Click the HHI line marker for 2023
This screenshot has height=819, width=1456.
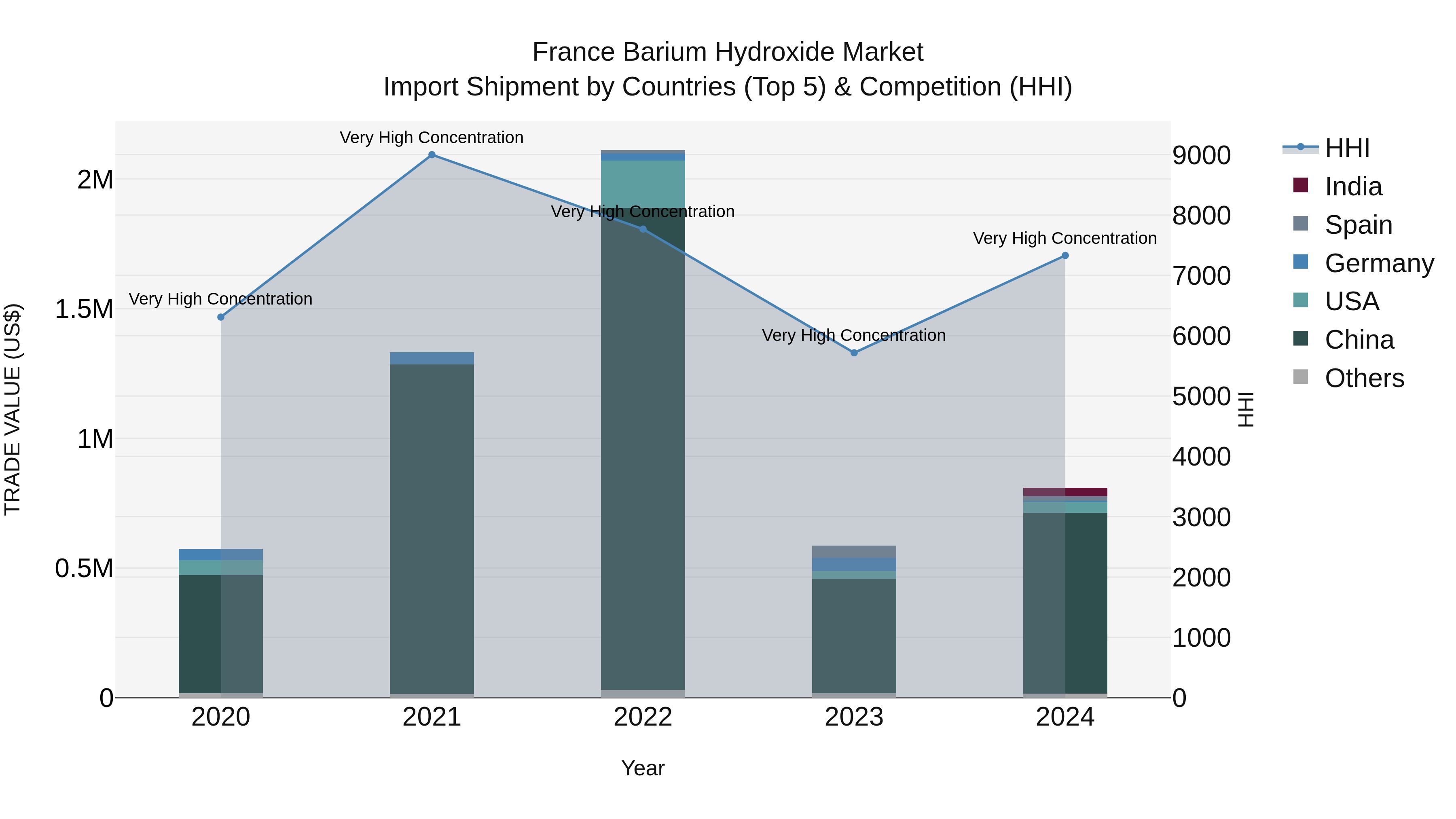coord(854,353)
